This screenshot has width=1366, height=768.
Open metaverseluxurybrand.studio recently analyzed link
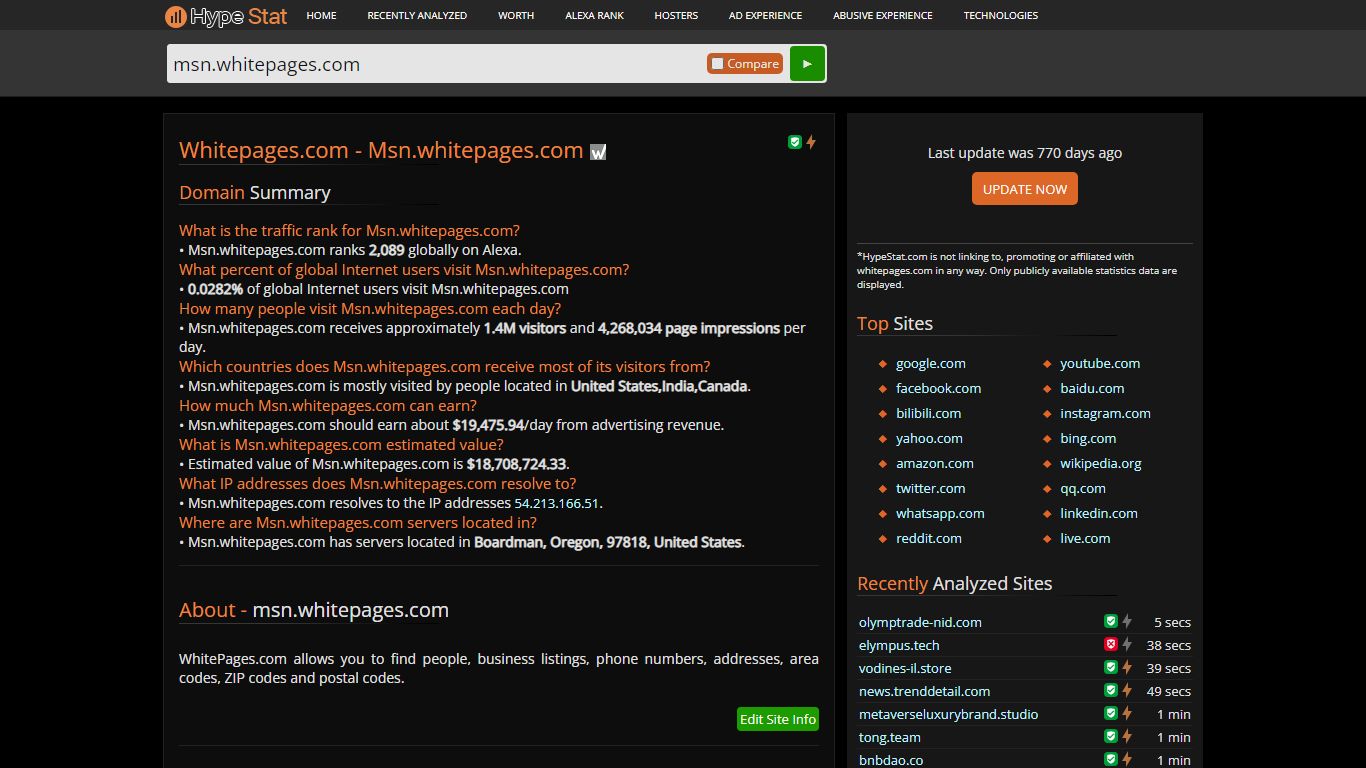tap(948, 714)
